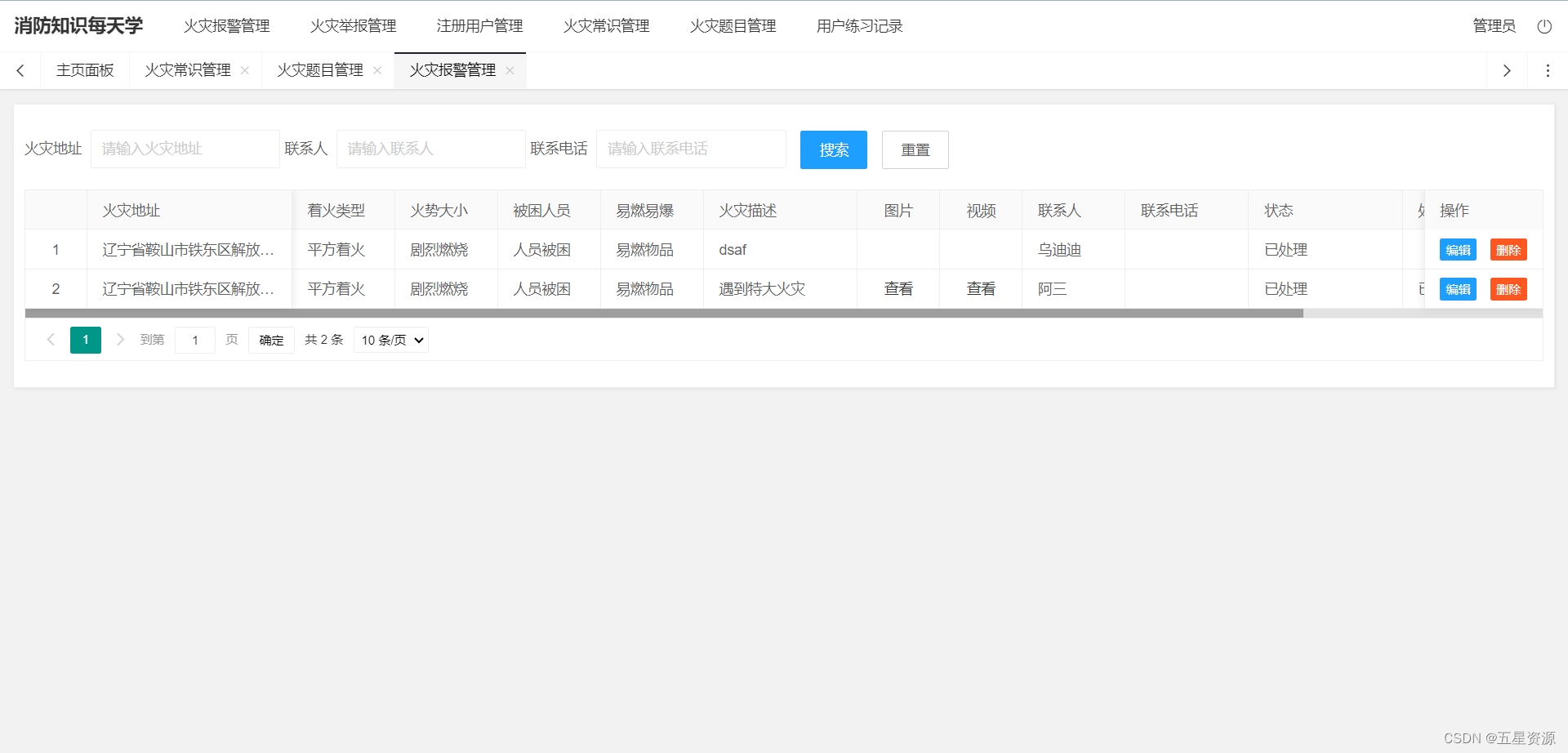The height and width of the screenshot is (753, 1568).
Task: Close the 火灾题目管理 tab
Action: 377,70
